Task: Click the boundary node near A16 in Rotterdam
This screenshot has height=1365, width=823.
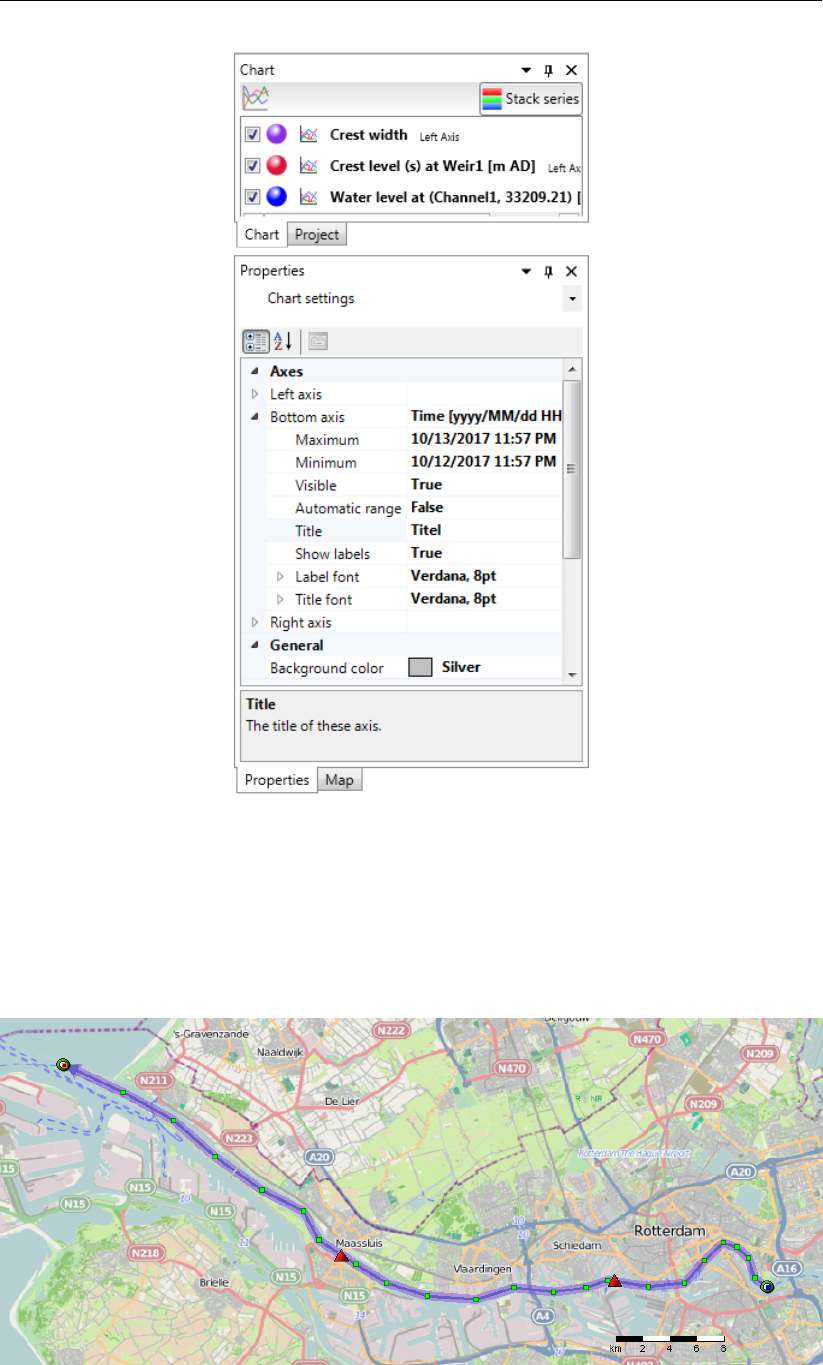Action: pos(766,1287)
